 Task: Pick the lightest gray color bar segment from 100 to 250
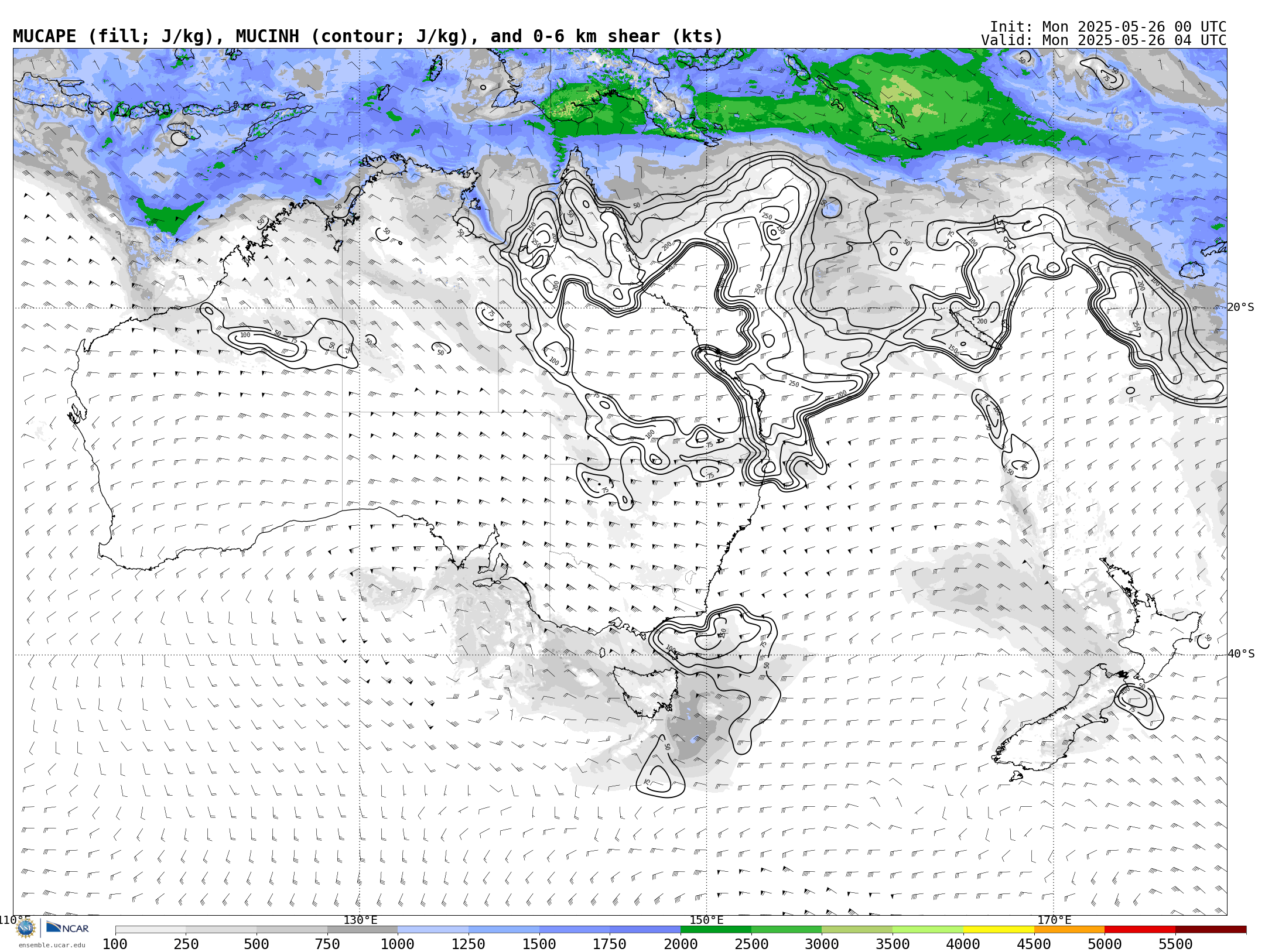(151, 930)
